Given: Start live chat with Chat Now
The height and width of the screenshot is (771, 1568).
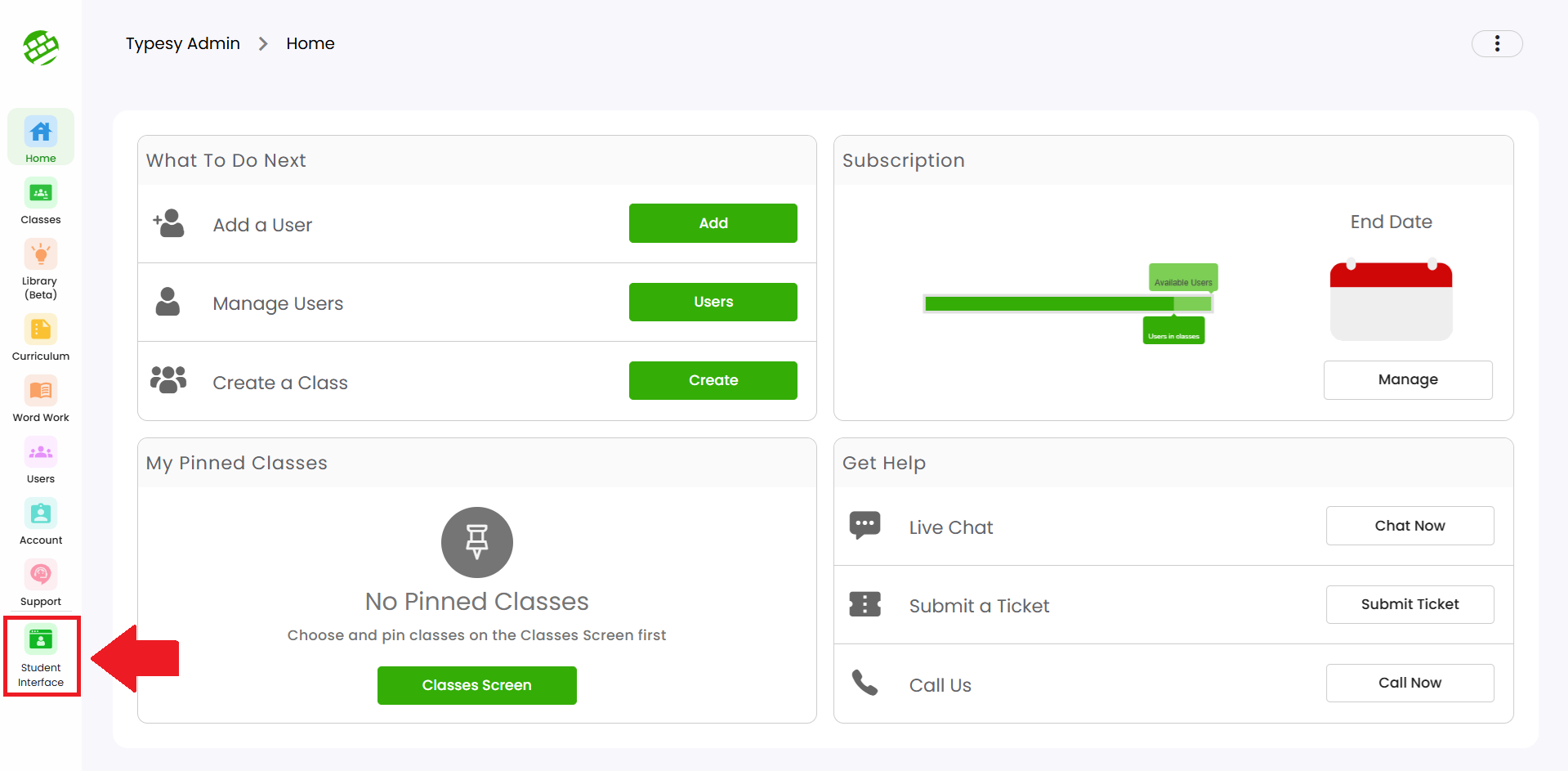Looking at the screenshot, I should tap(1409, 526).
